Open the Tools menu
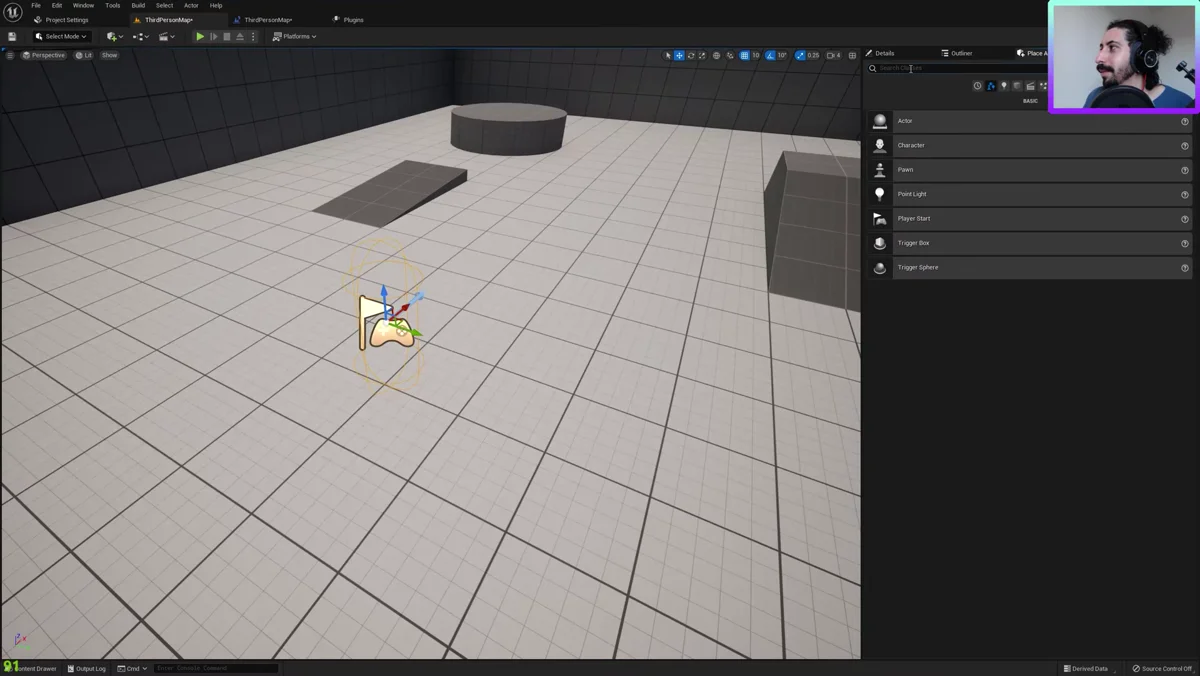Viewport: 1200px width, 676px height. pos(113,5)
